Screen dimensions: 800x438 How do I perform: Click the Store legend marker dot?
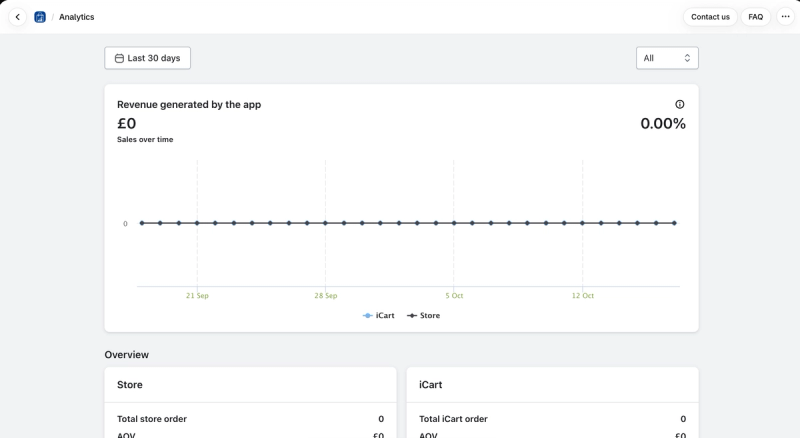(412, 315)
